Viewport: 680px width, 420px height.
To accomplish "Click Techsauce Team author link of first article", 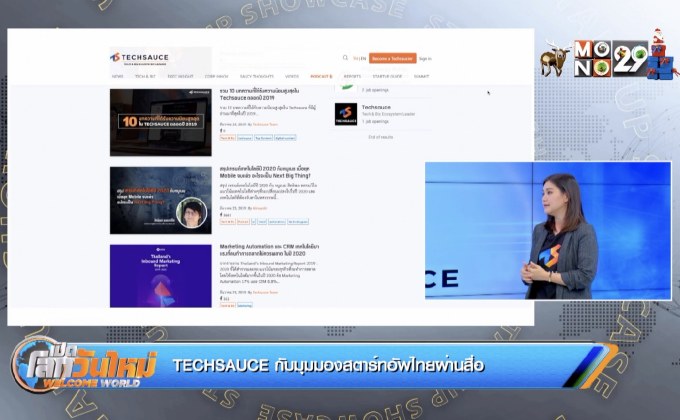I will (x=265, y=125).
